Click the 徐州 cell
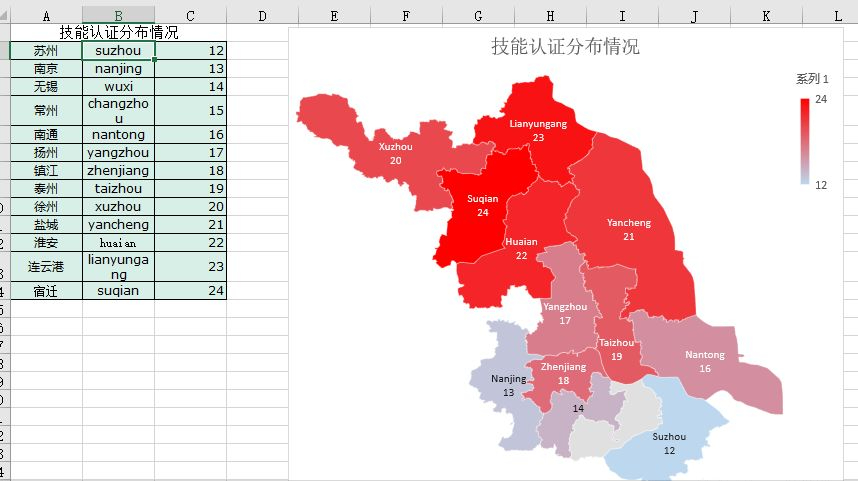Viewport: 858px width, 481px height. pyautogui.click(x=46, y=207)
